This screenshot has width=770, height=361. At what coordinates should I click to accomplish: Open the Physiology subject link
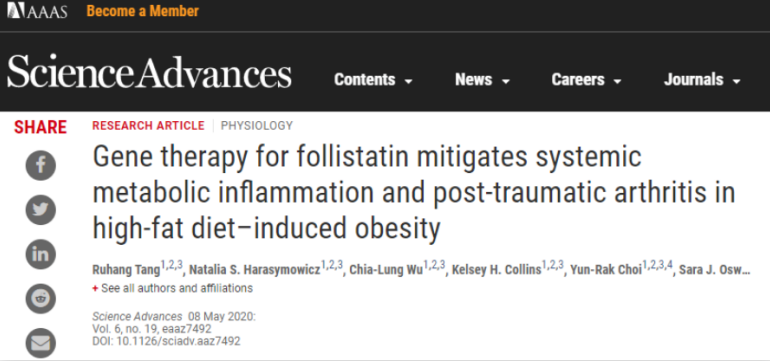(257, 126)
